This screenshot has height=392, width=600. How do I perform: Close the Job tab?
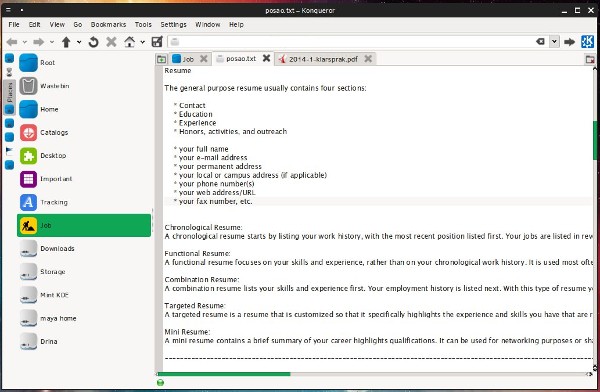pyautogui.click(x=204, y=59)
